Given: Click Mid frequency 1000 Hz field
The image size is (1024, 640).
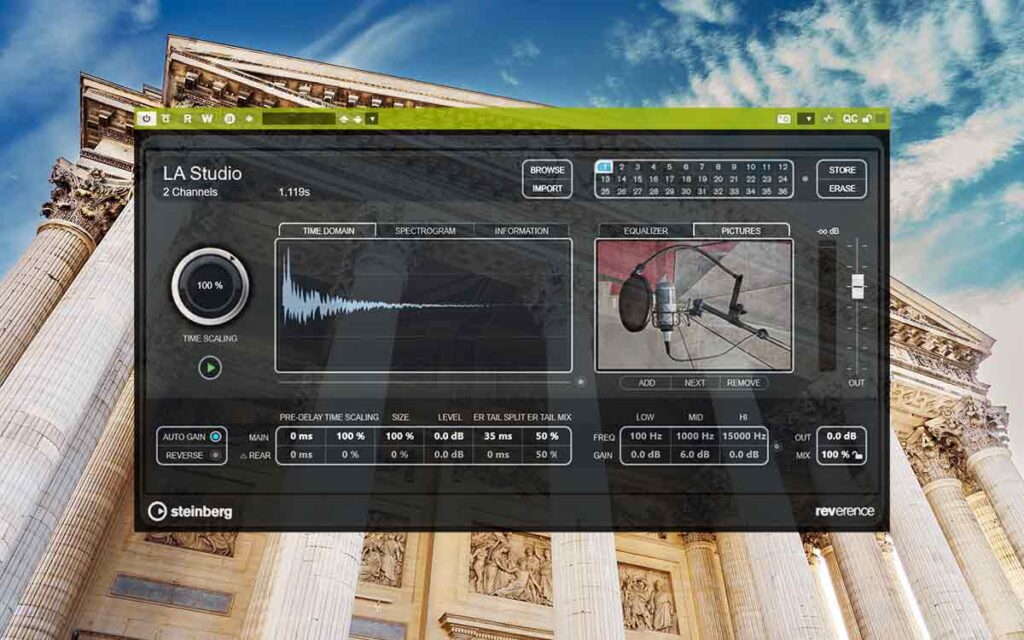Looking at the screenshot, I should point(694,436).
